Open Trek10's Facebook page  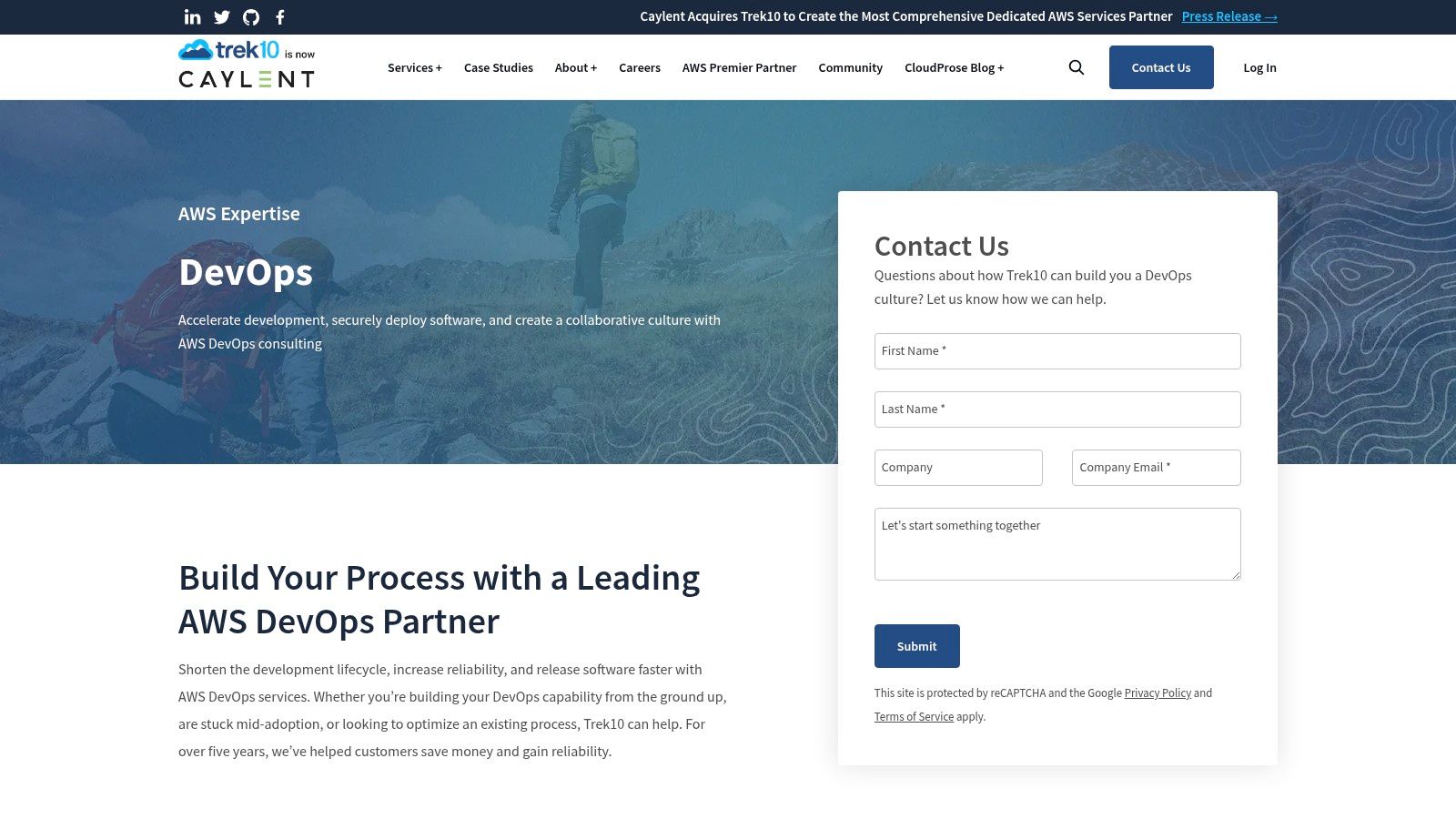click(280, 16)
